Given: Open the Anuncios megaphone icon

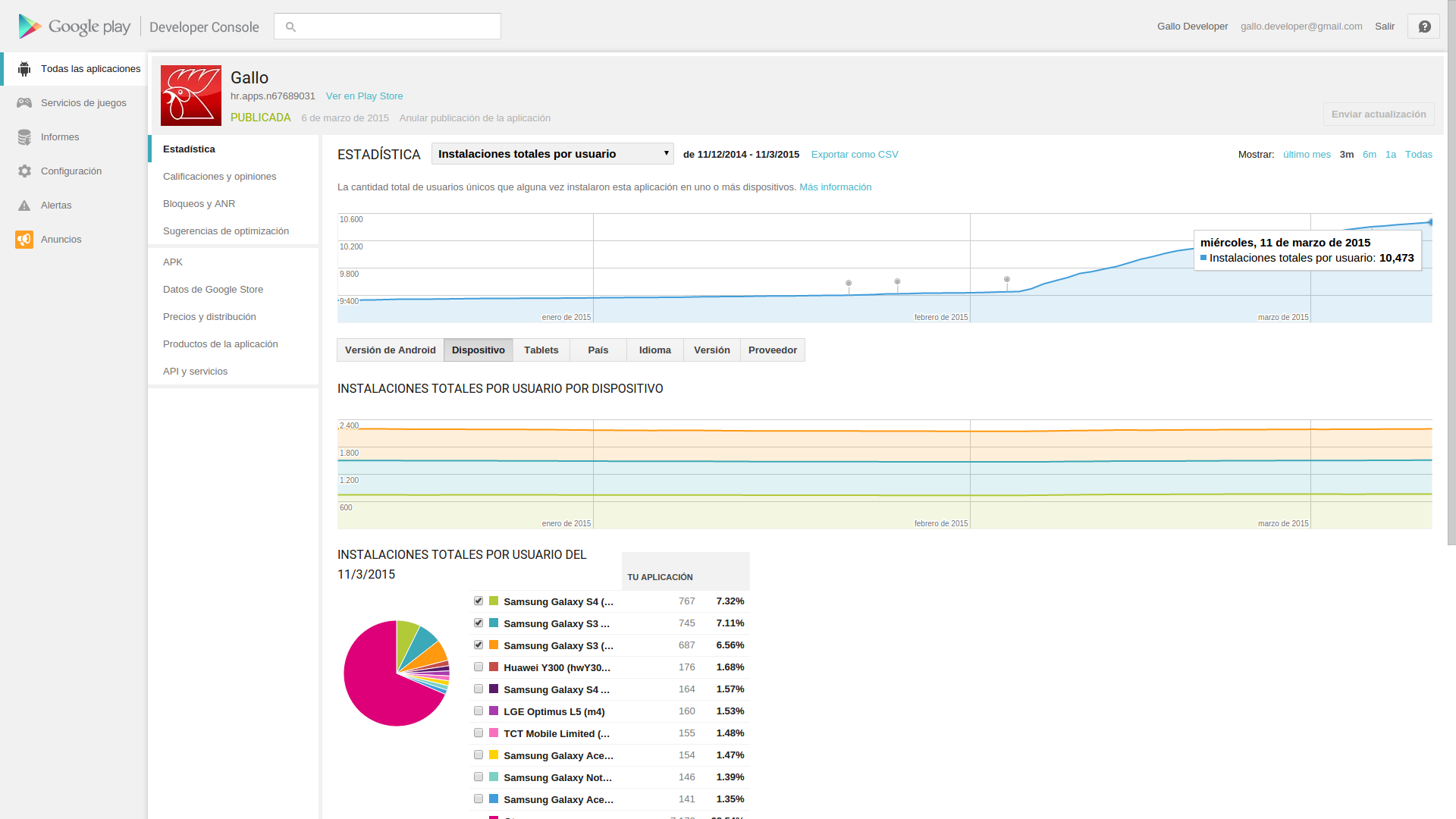Looking at the screenshot, I should coord(24,240).
